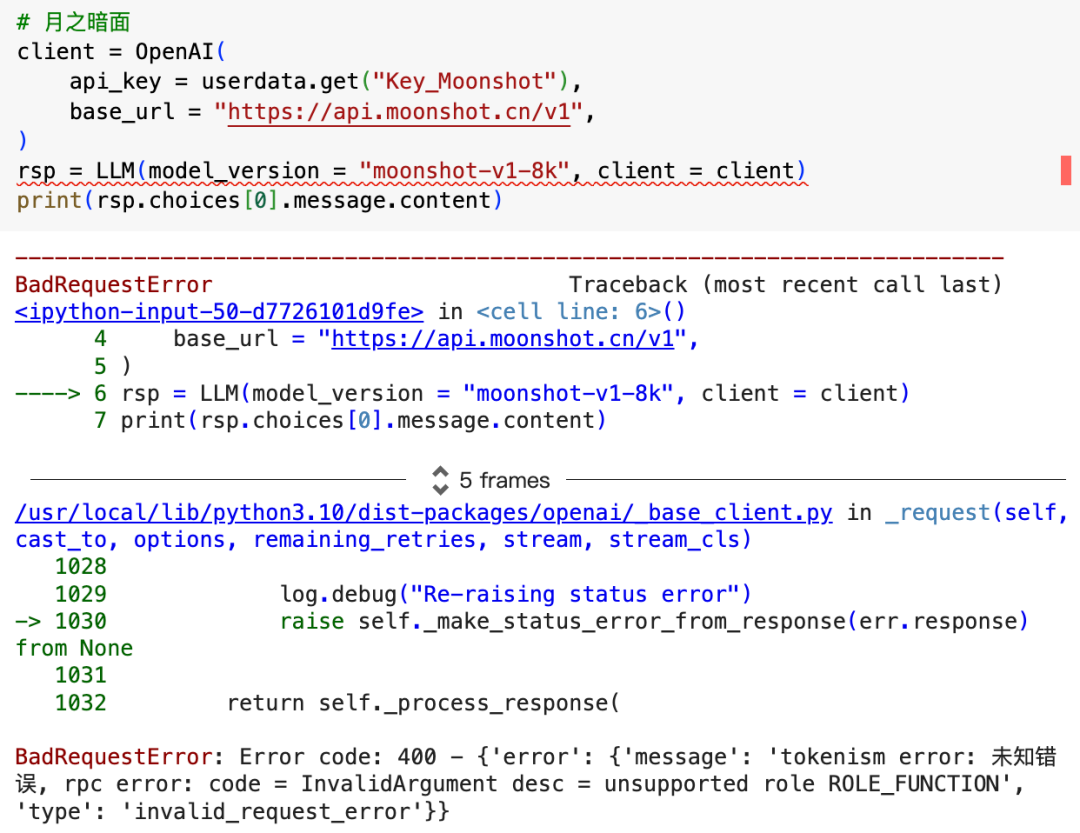Click the 'from None' text
This screenshot has width=1080, height=833.
(x=74, y=648)
